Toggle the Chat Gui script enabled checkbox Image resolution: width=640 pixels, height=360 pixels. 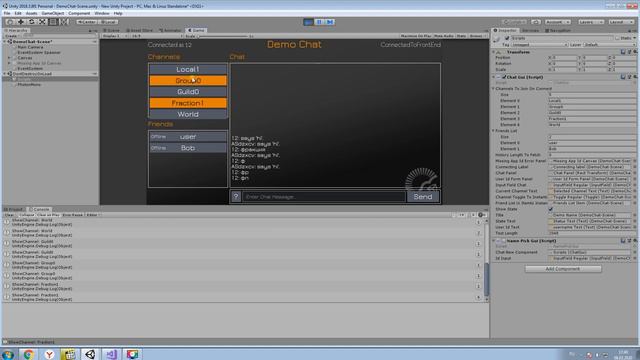pyautogui.click(x=504, y=77)
